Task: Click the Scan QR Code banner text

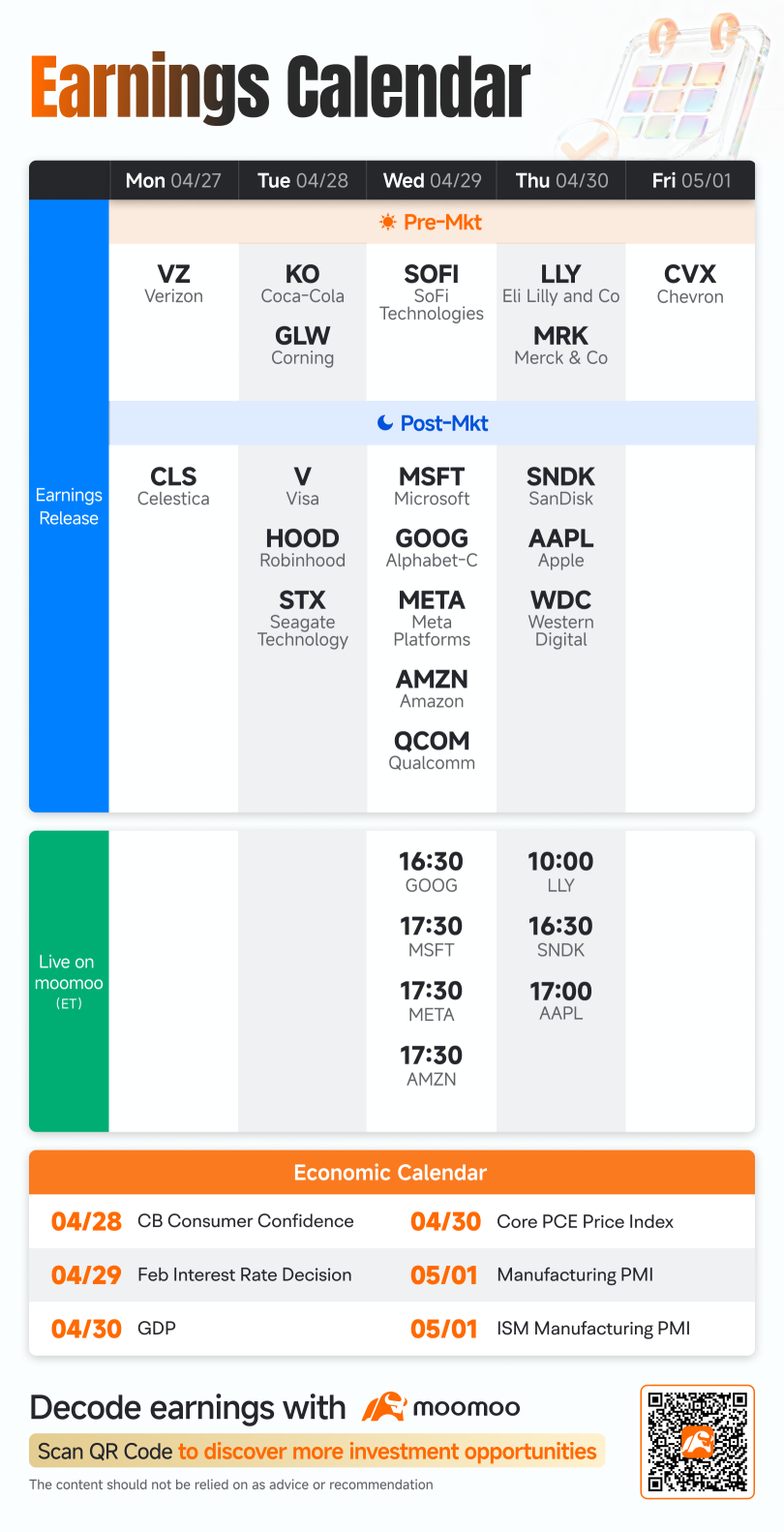Action: (x=317, y=1452)
